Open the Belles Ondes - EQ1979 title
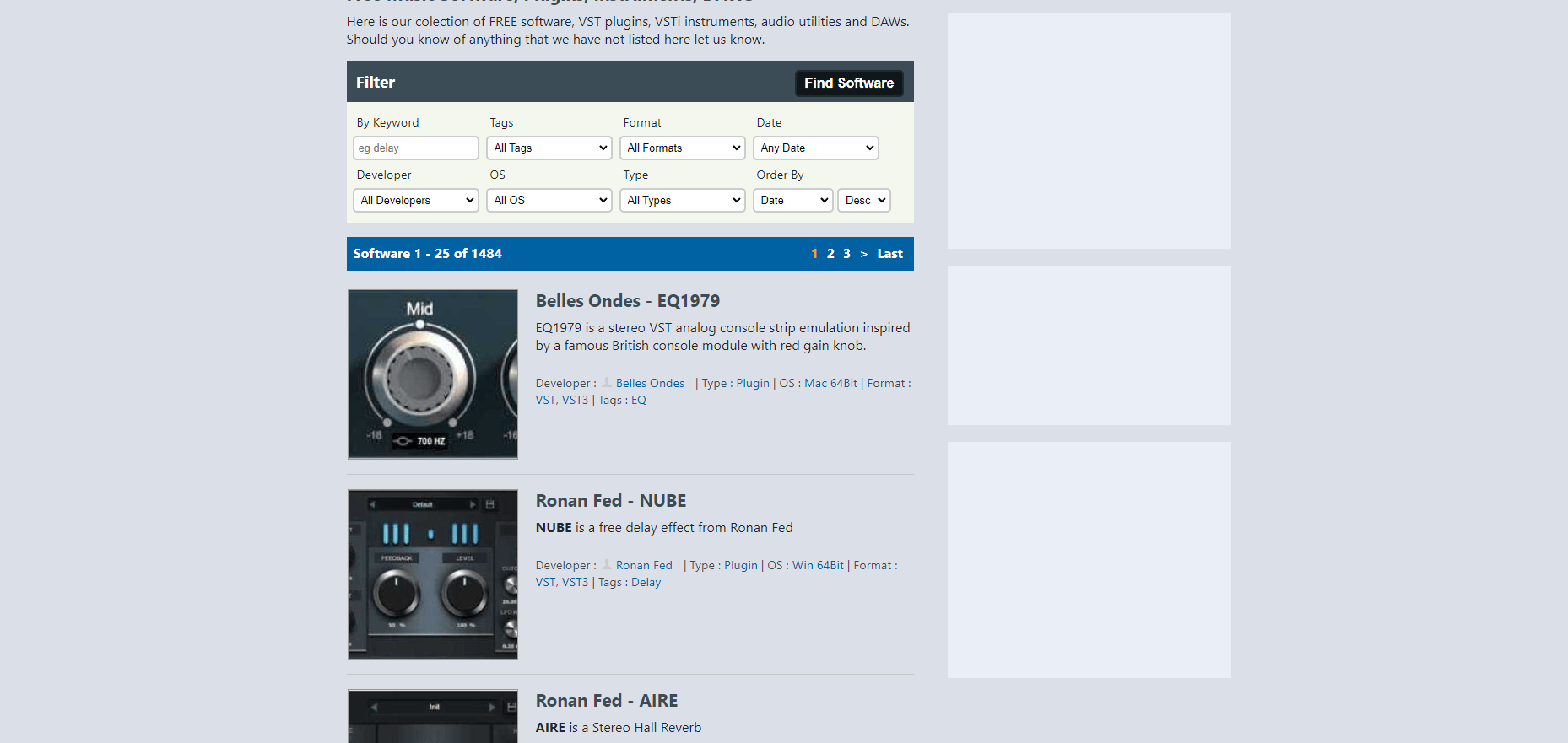 (x=627, y=301)
